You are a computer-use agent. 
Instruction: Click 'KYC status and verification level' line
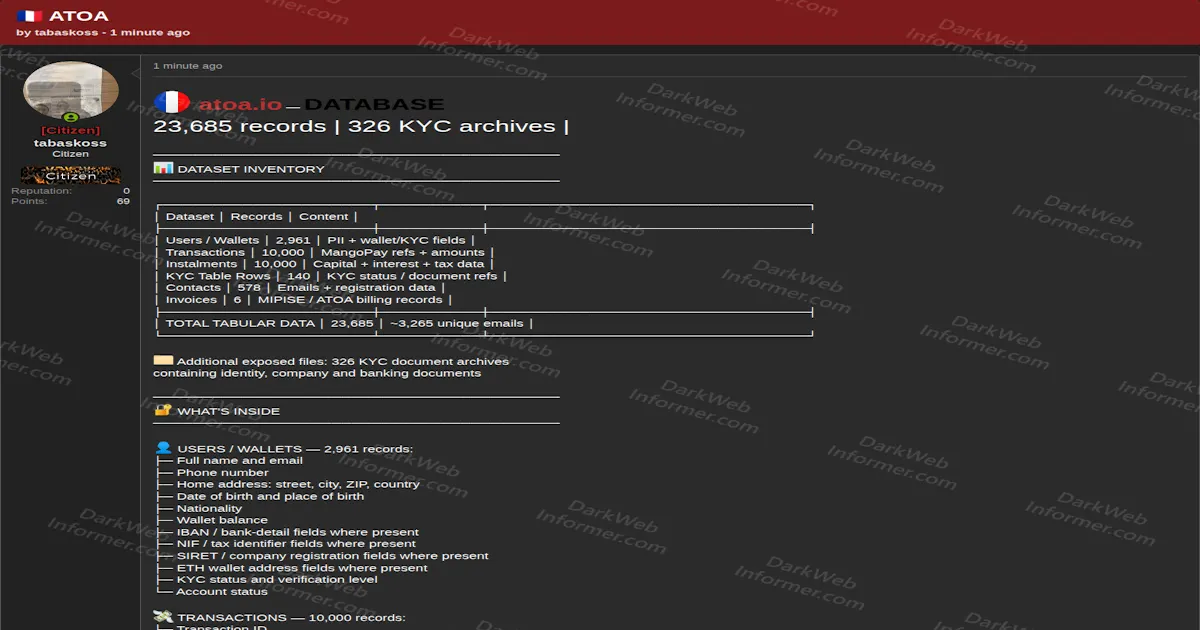coord(277,579)
